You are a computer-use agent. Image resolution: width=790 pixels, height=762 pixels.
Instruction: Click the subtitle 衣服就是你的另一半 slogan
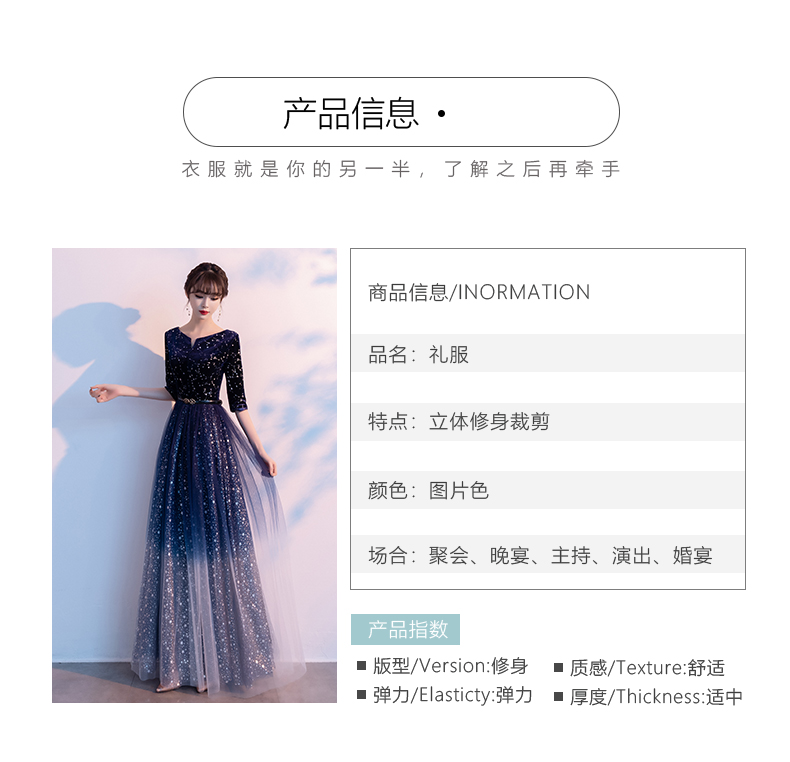pyautogui.click(x=401, y=169)
